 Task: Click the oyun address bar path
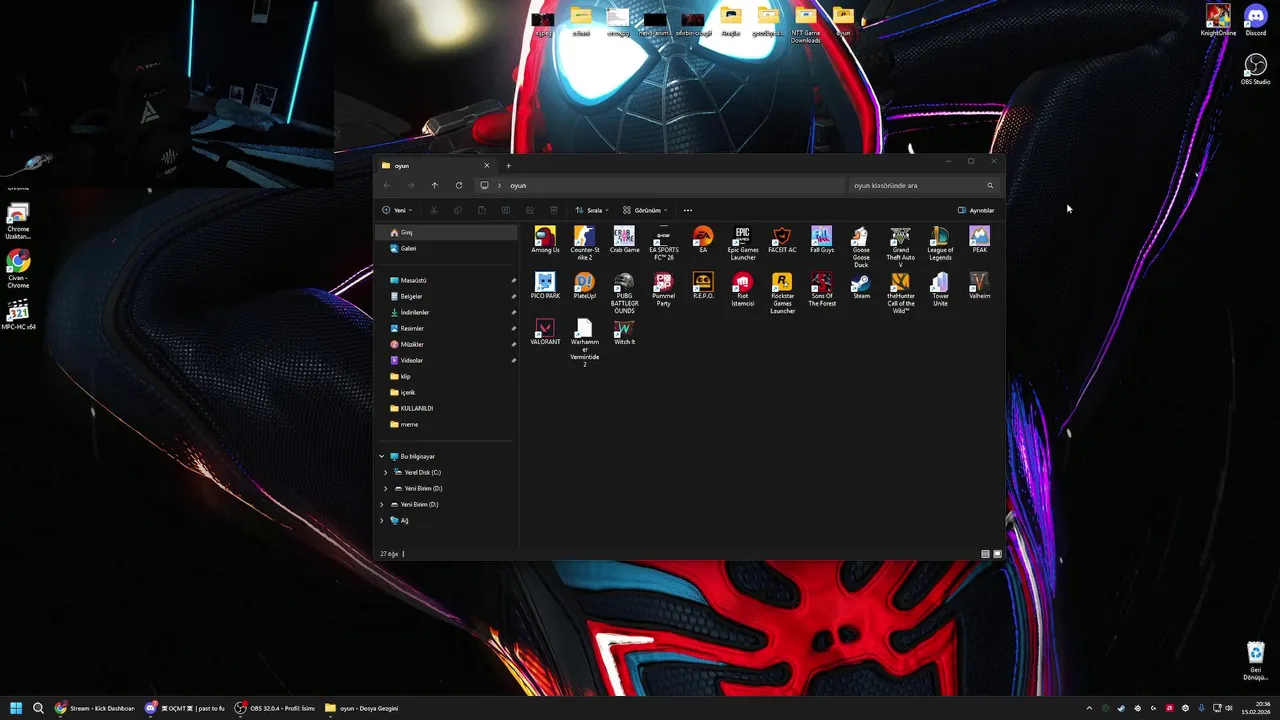point(518,185)
